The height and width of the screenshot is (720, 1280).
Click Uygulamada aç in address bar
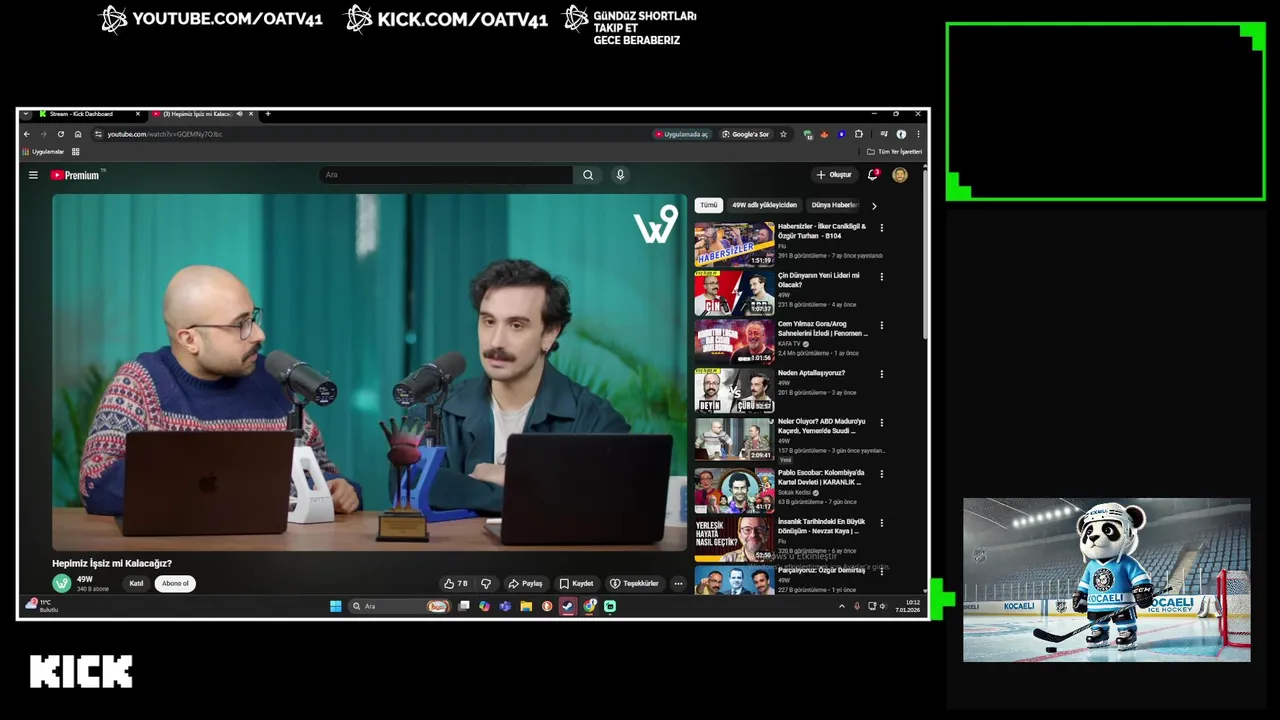click(681, 134)
